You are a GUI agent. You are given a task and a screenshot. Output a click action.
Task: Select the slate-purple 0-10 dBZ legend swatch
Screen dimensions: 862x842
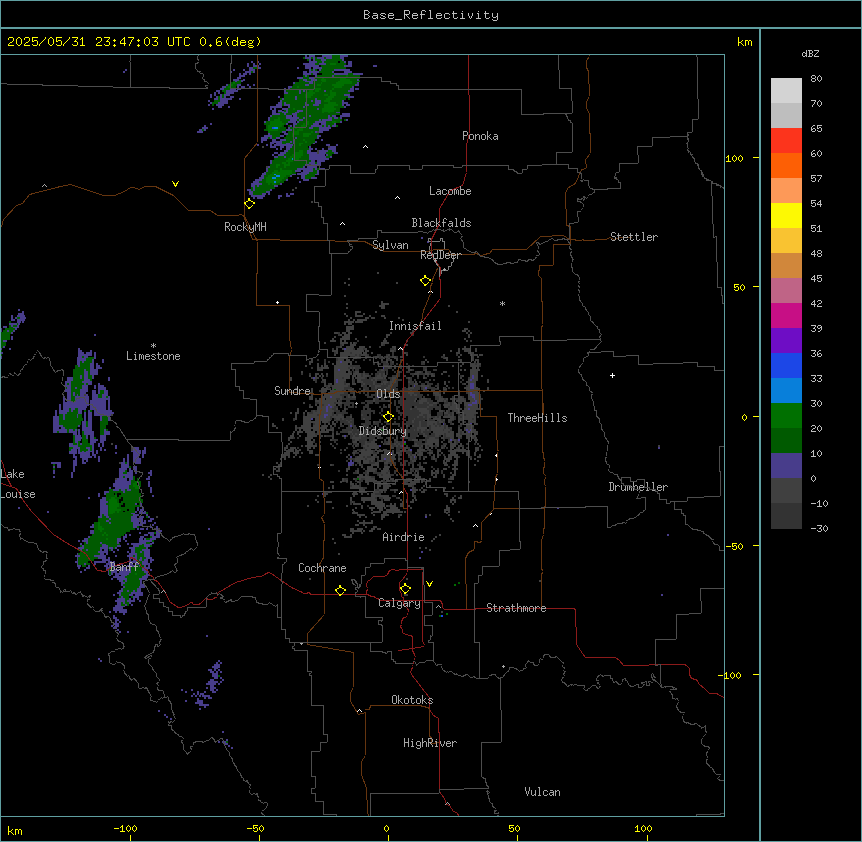pyautogui.click(x=786, y=466)
